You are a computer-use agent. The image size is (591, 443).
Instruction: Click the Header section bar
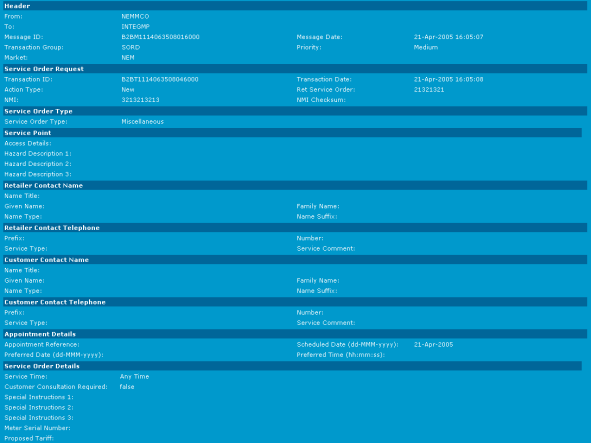pos(295,6)
